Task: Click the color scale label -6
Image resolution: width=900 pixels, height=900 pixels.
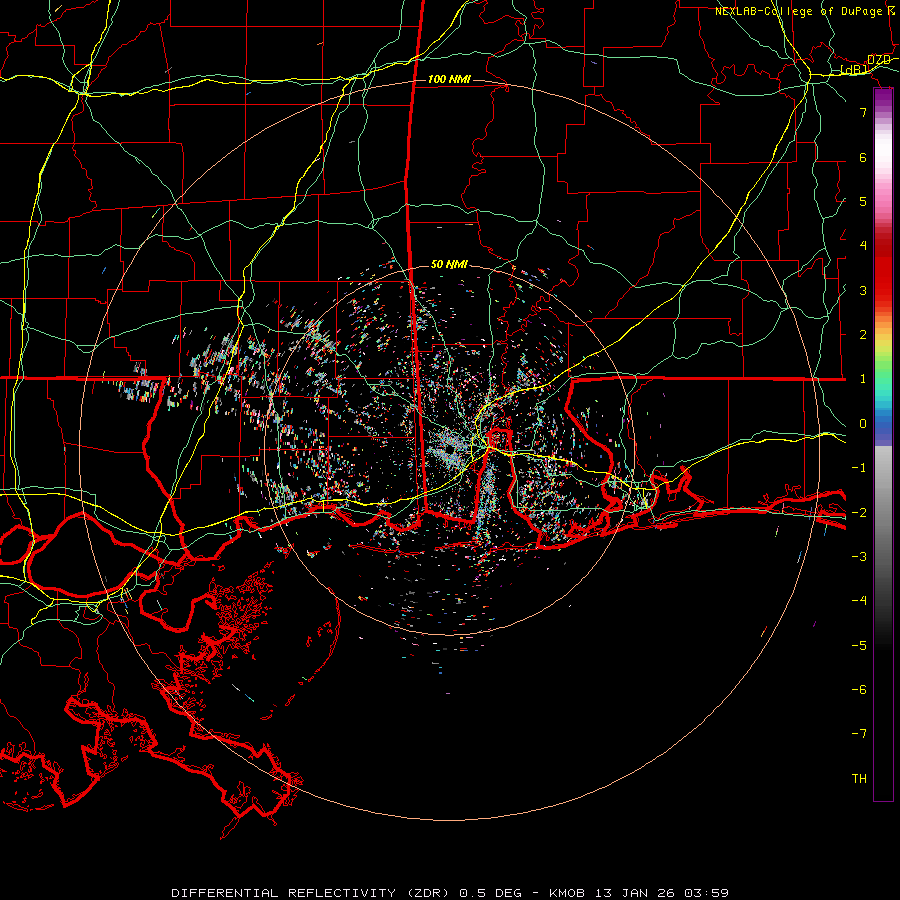Action: [859, 690]
